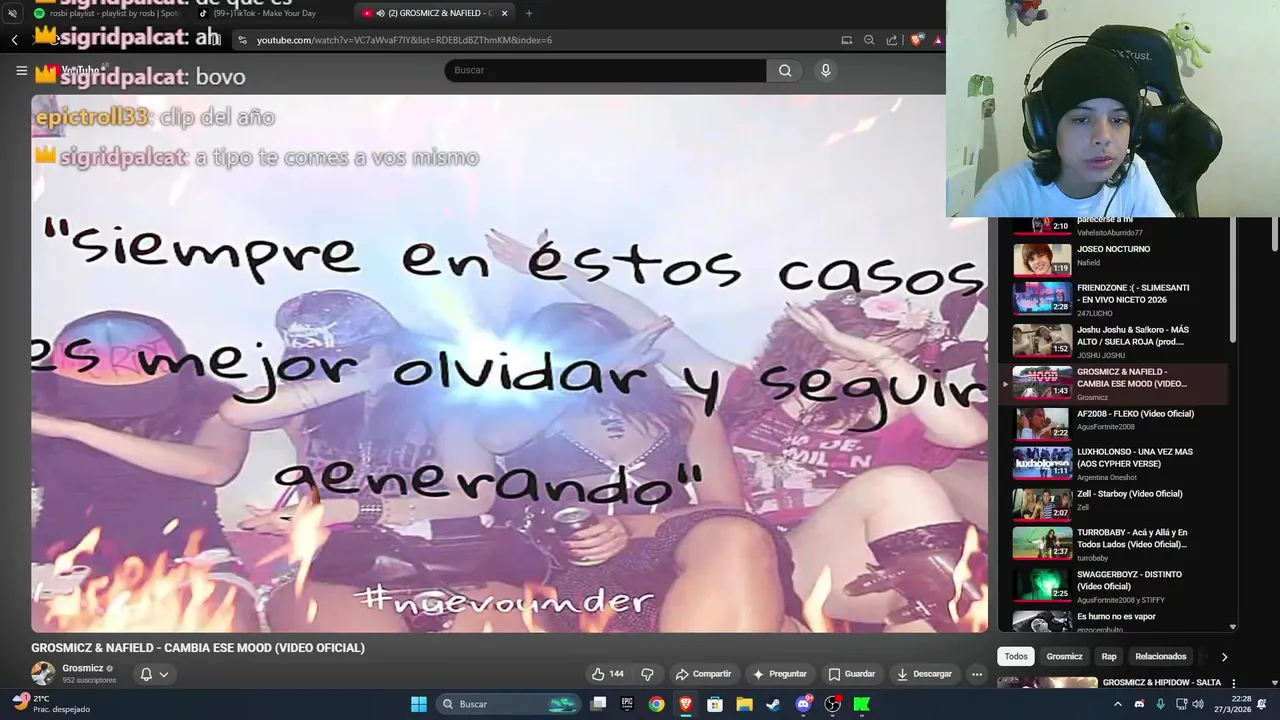Image resolution: width=1280 pixels, height=720 pixels.
Task: Open Task View in the taskbar
Action: click(598, 704)
